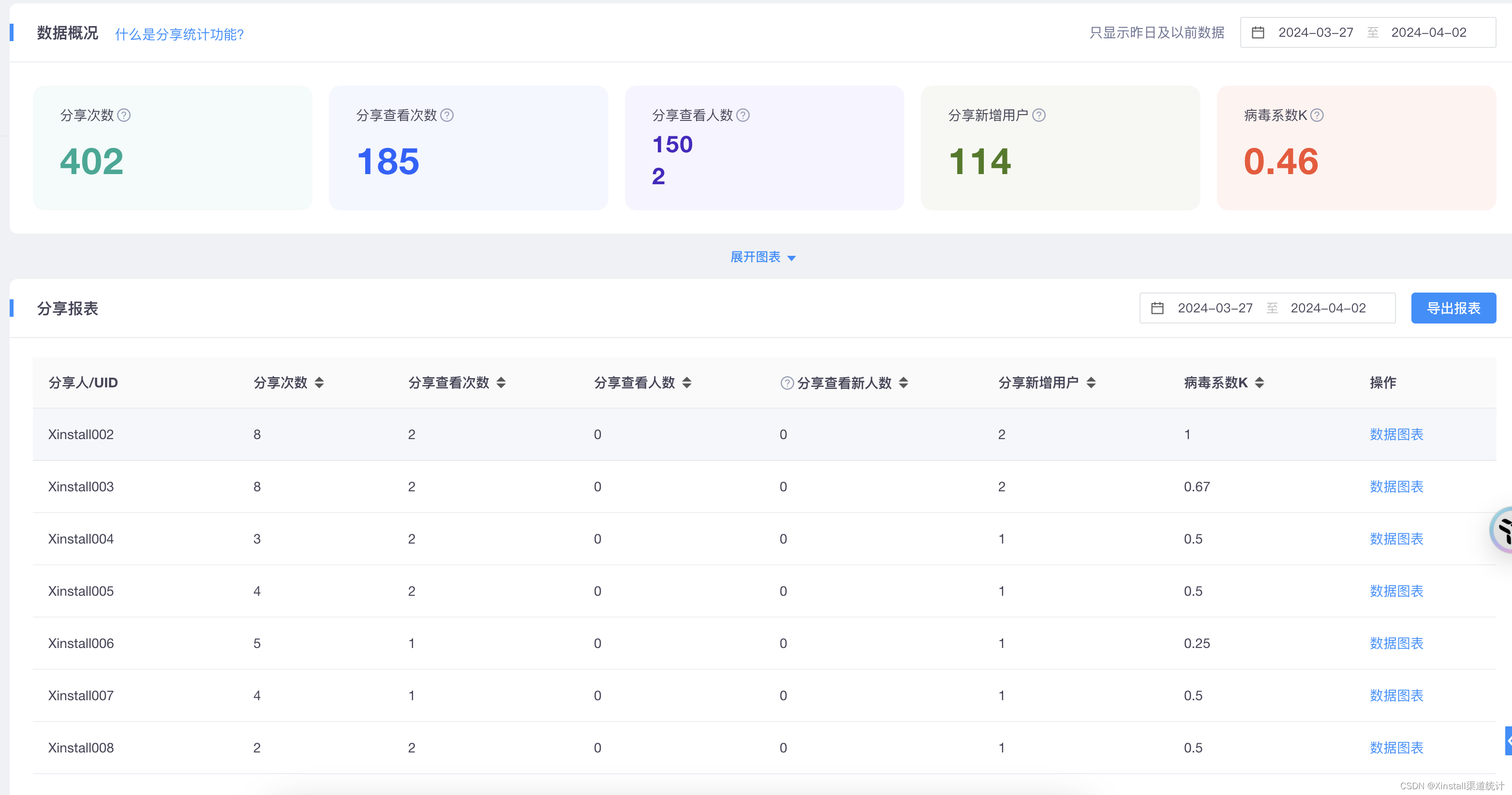
Task: Click calendar icon in 分享报表 date range
Action: pos(1157,308)
